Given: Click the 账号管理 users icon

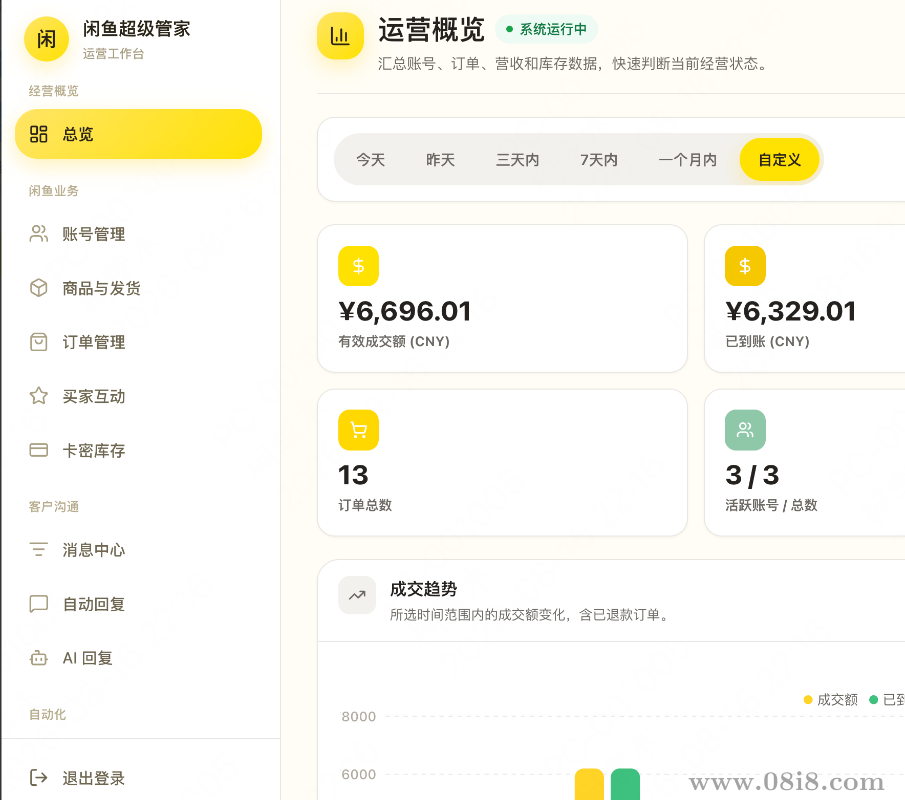Looking at the screenshot, I should point(39,234).
